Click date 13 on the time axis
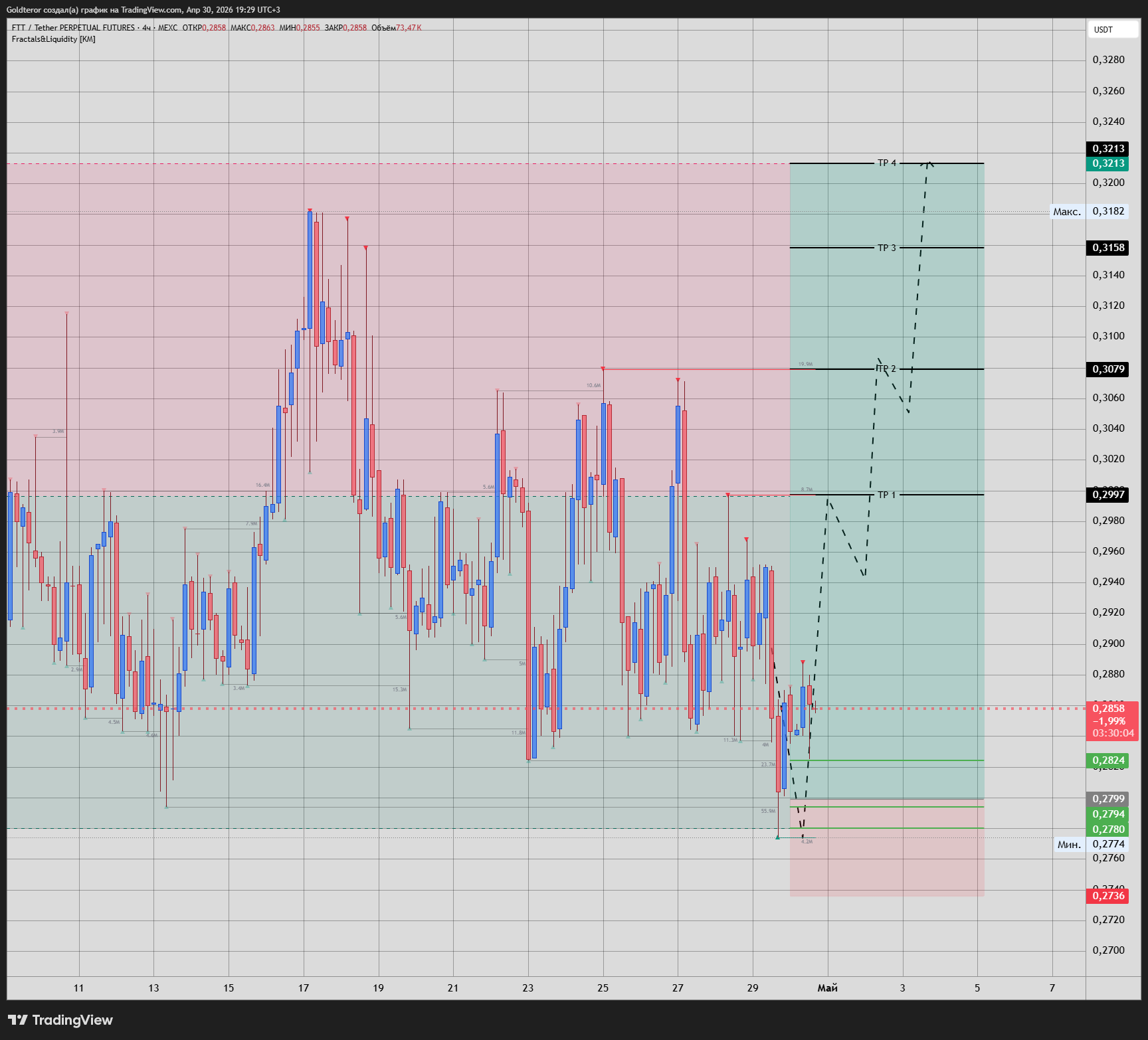 (153, 988)
